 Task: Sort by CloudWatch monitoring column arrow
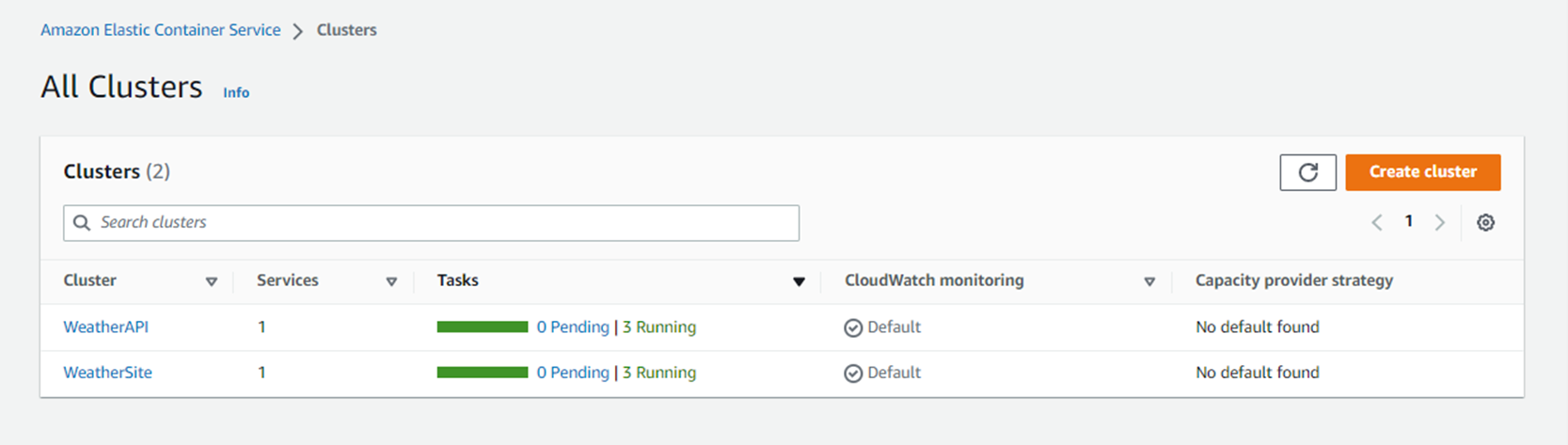(x=1149, y=281)
